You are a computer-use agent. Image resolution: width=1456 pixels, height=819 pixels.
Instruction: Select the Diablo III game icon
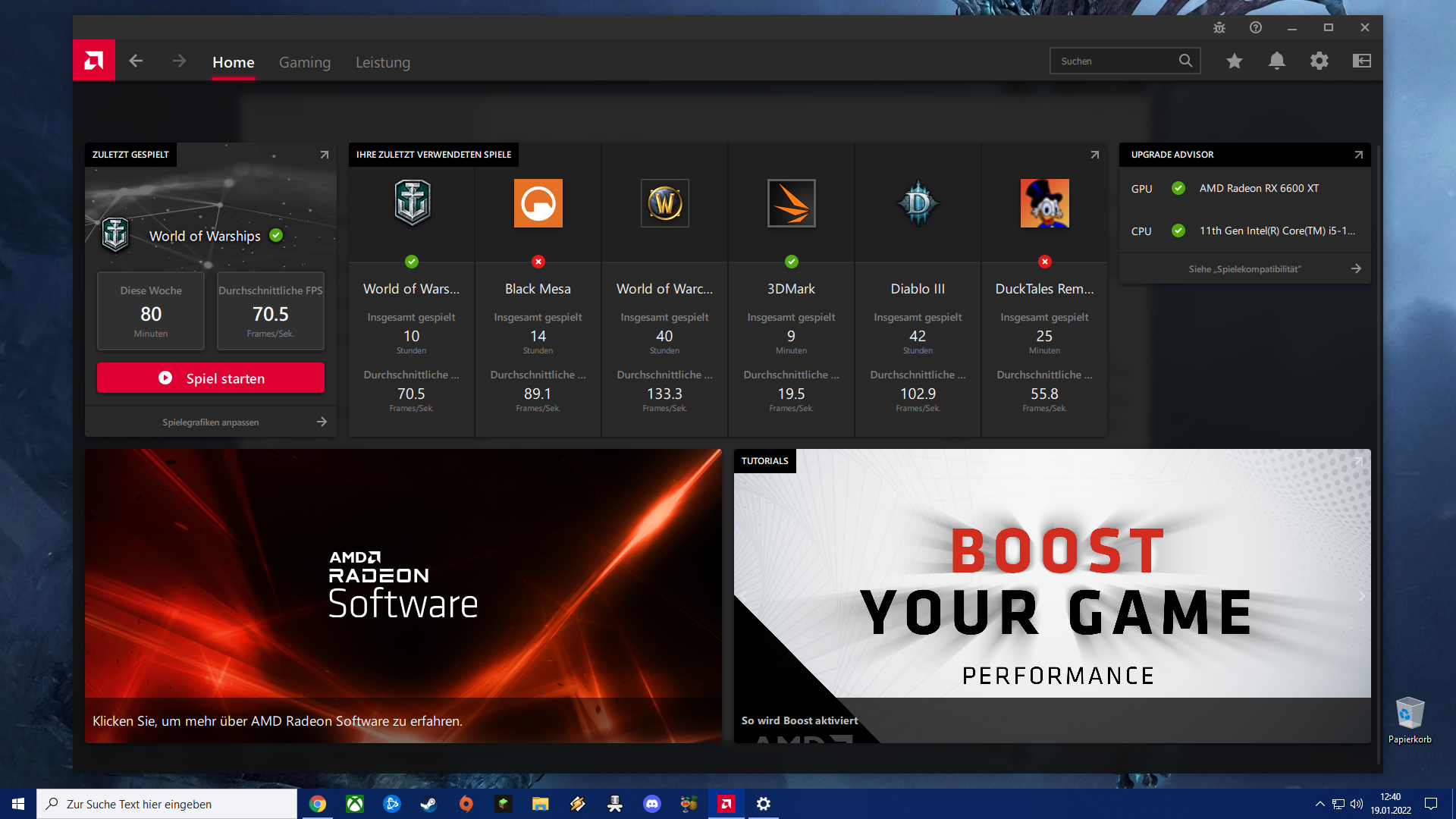coord(918,203)
